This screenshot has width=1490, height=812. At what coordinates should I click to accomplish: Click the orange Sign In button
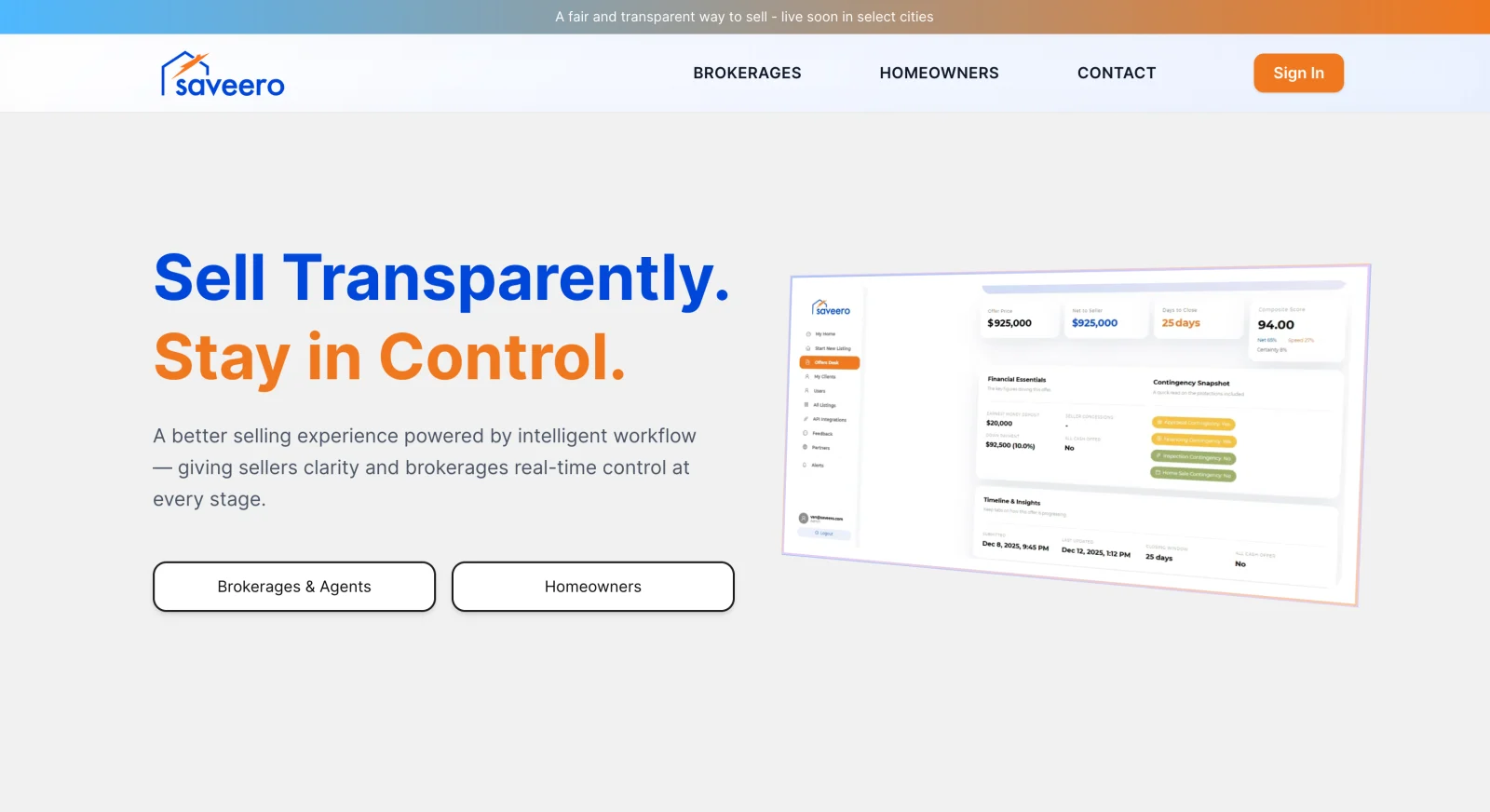click(x=1298, y=73)
